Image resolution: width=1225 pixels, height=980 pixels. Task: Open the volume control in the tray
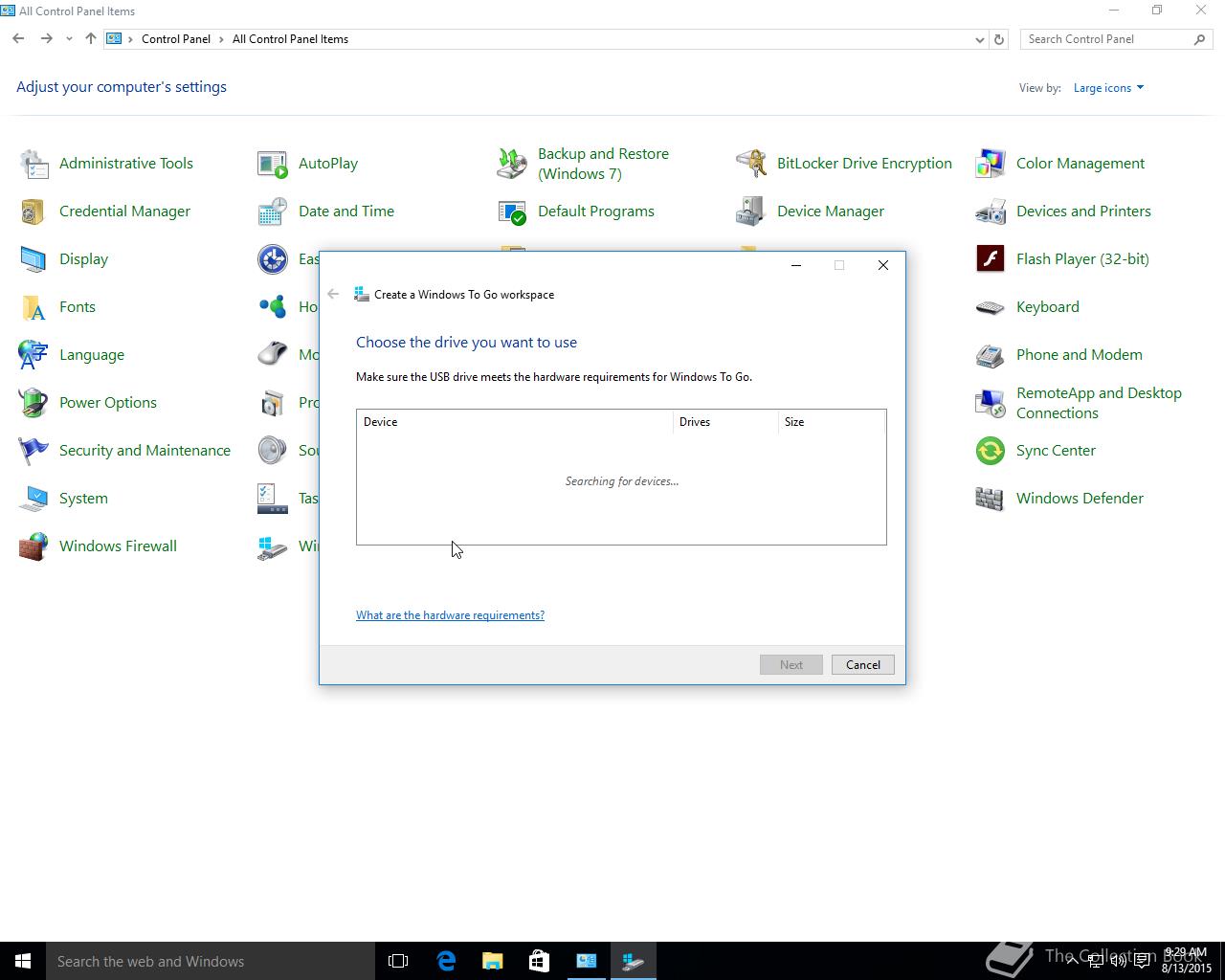pos(1118,961)
